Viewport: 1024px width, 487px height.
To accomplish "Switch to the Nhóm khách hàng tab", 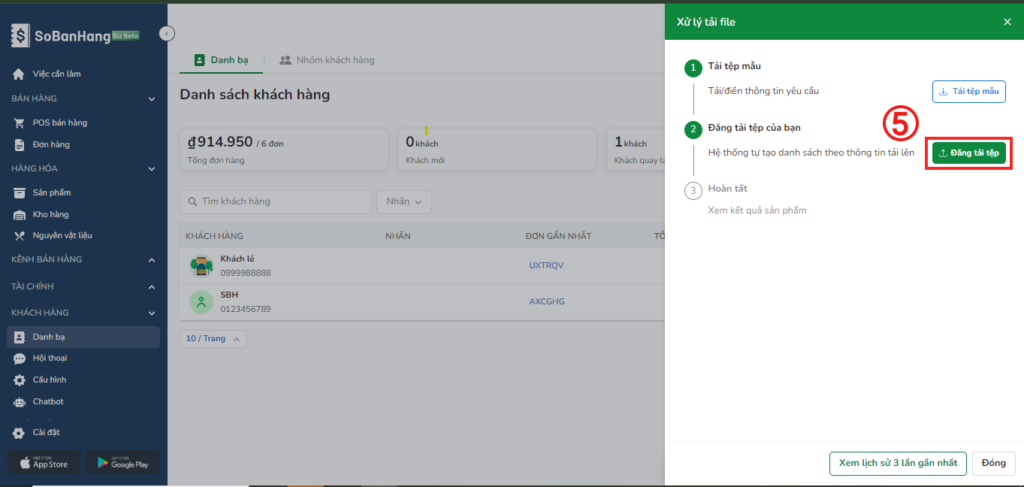I will pyautogui.click(x=327, y=60).
